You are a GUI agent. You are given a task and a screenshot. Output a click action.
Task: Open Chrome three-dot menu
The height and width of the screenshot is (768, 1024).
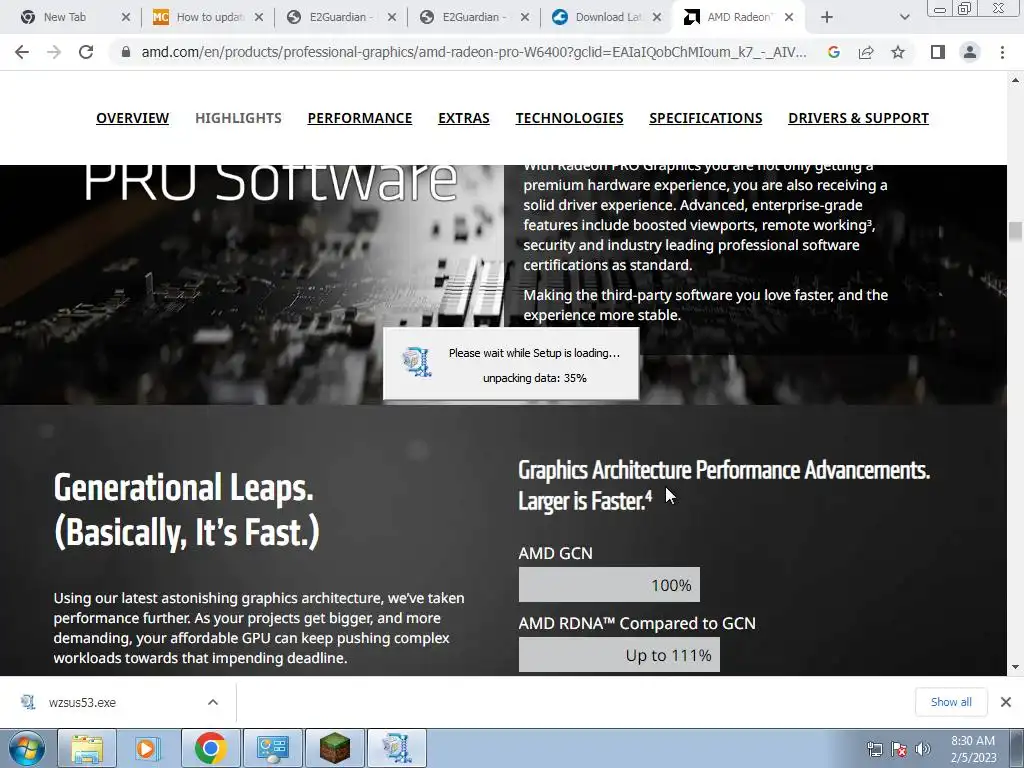(x=1002, y=52)
